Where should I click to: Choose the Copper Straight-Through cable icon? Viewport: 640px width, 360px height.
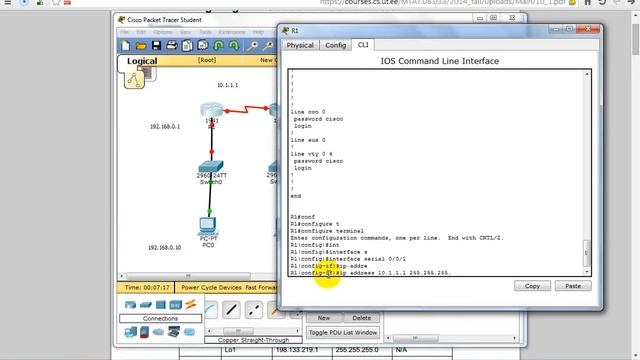pos(231,310)
